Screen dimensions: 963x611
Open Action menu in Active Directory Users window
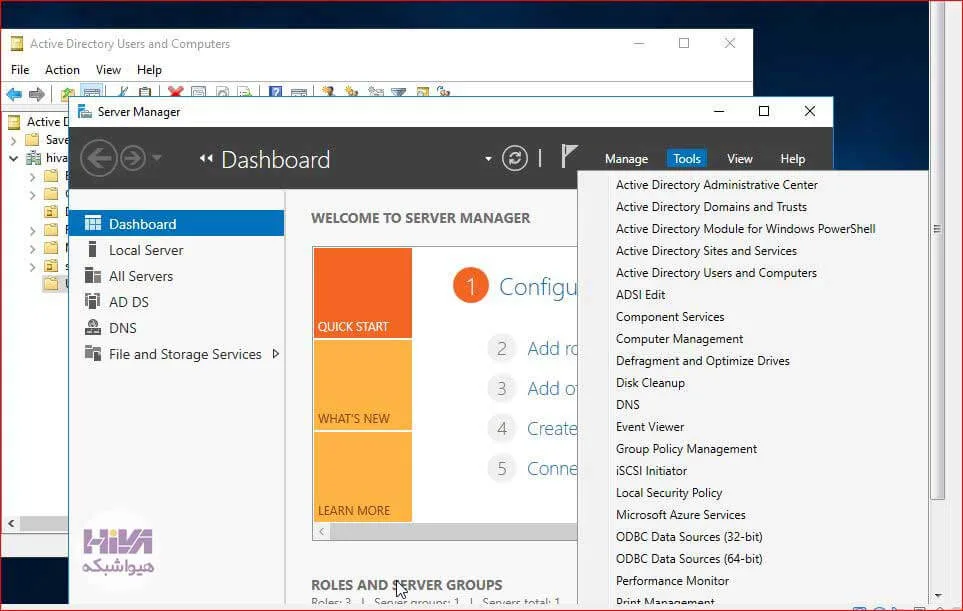(62, 69)
